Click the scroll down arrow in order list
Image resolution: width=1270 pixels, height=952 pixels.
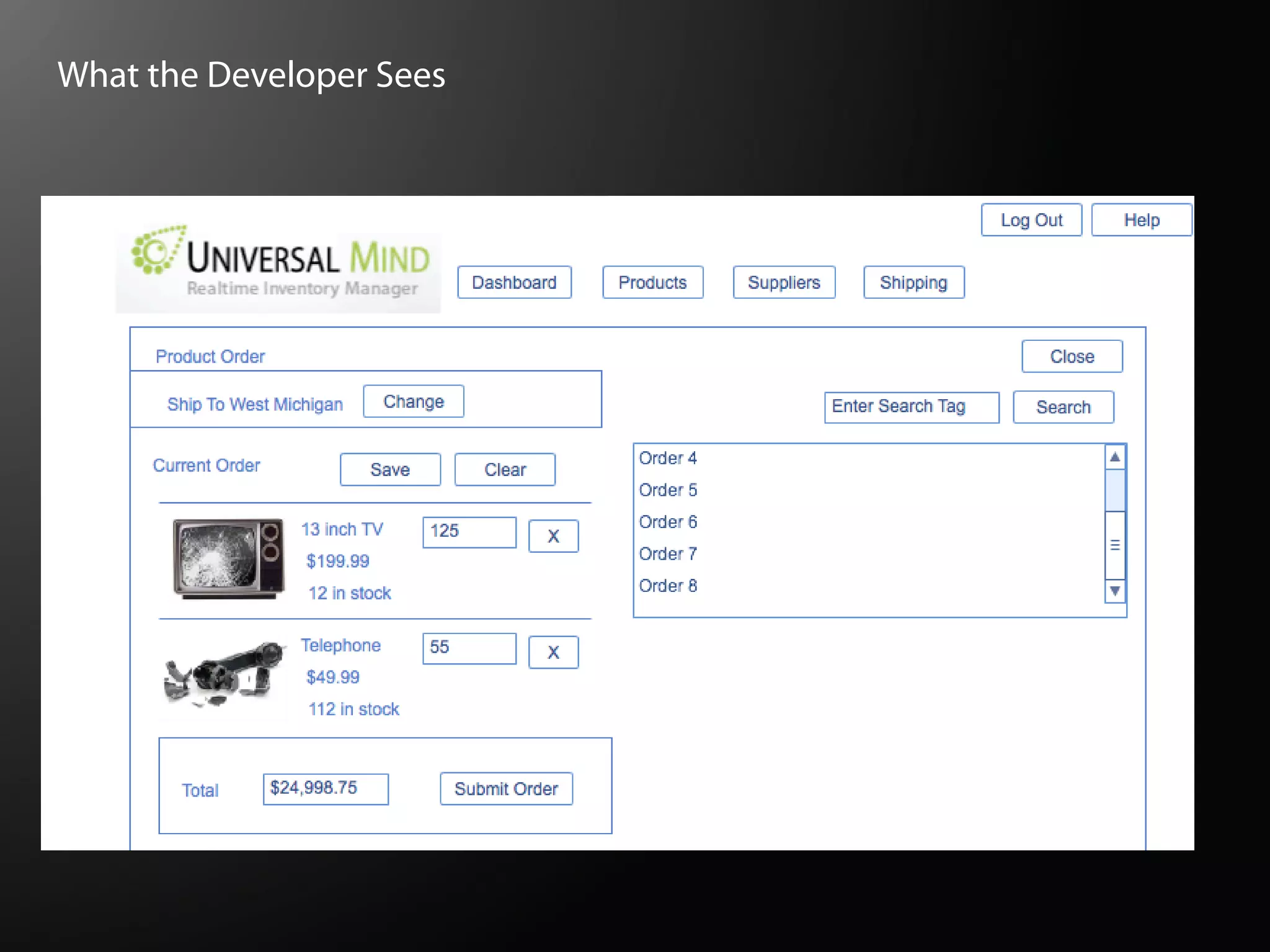(x=1115, y=591)
